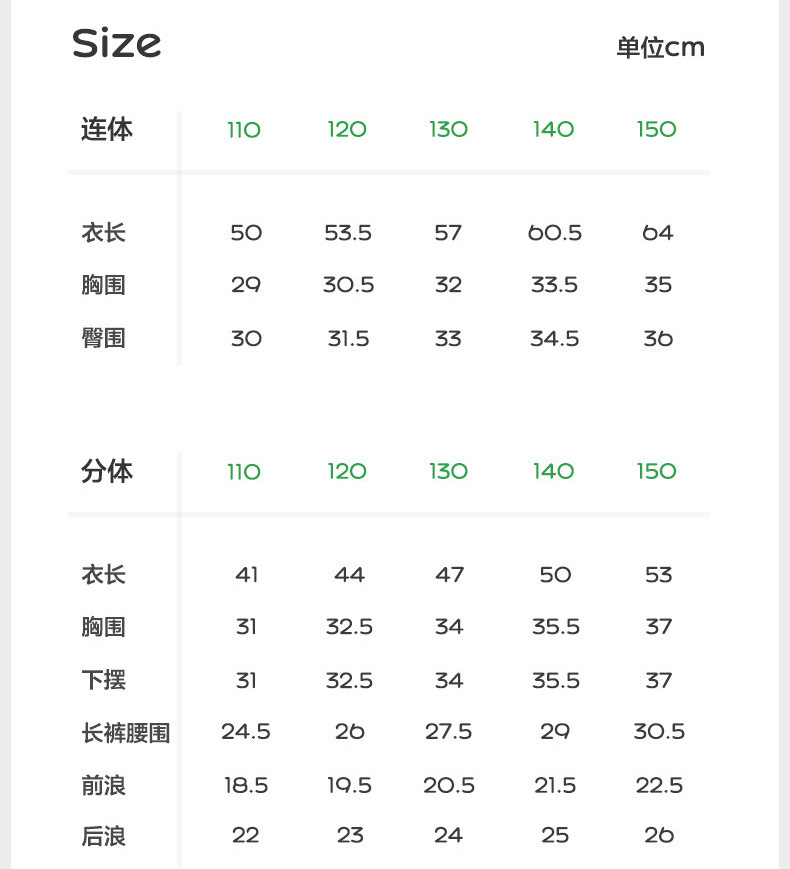790x869 pixels.
Task: Select the 24.5 长裤腰围 value
Action: click(x=246, y=732)
